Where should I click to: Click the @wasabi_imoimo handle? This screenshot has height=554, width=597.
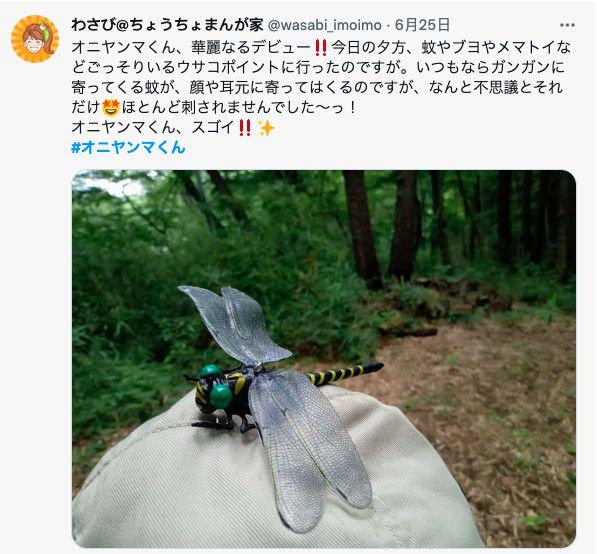tap(325, 26)
